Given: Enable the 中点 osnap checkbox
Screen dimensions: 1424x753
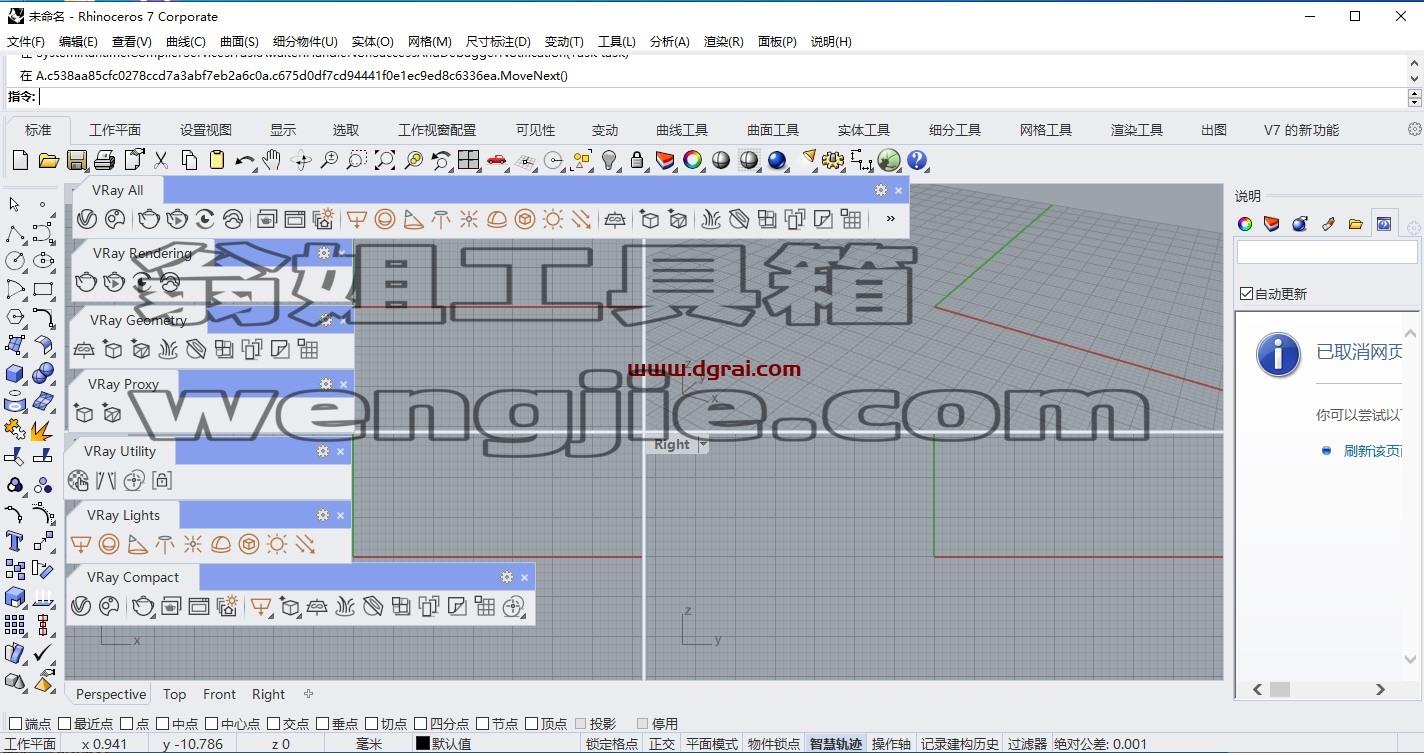Looking at the screenshot, I should pyautogui.click(x=163, y=723).
